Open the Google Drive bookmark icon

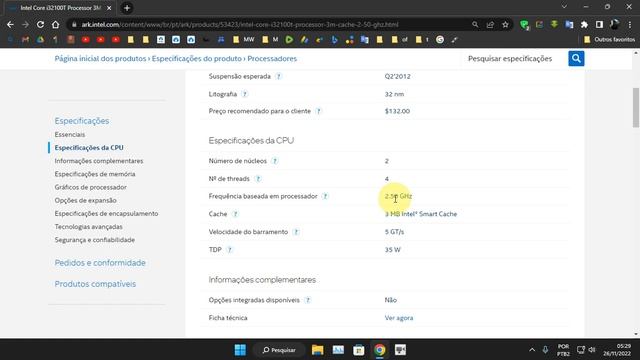[x=40, y=40]
